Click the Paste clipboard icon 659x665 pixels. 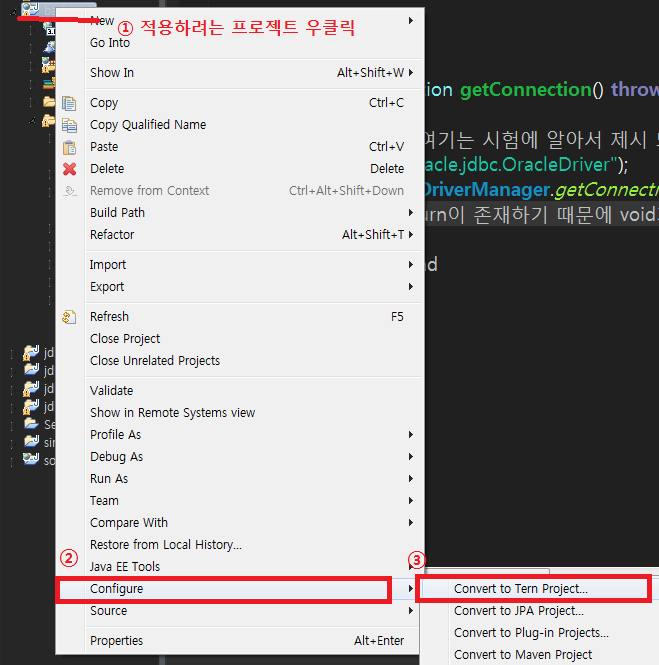point(69,147)
